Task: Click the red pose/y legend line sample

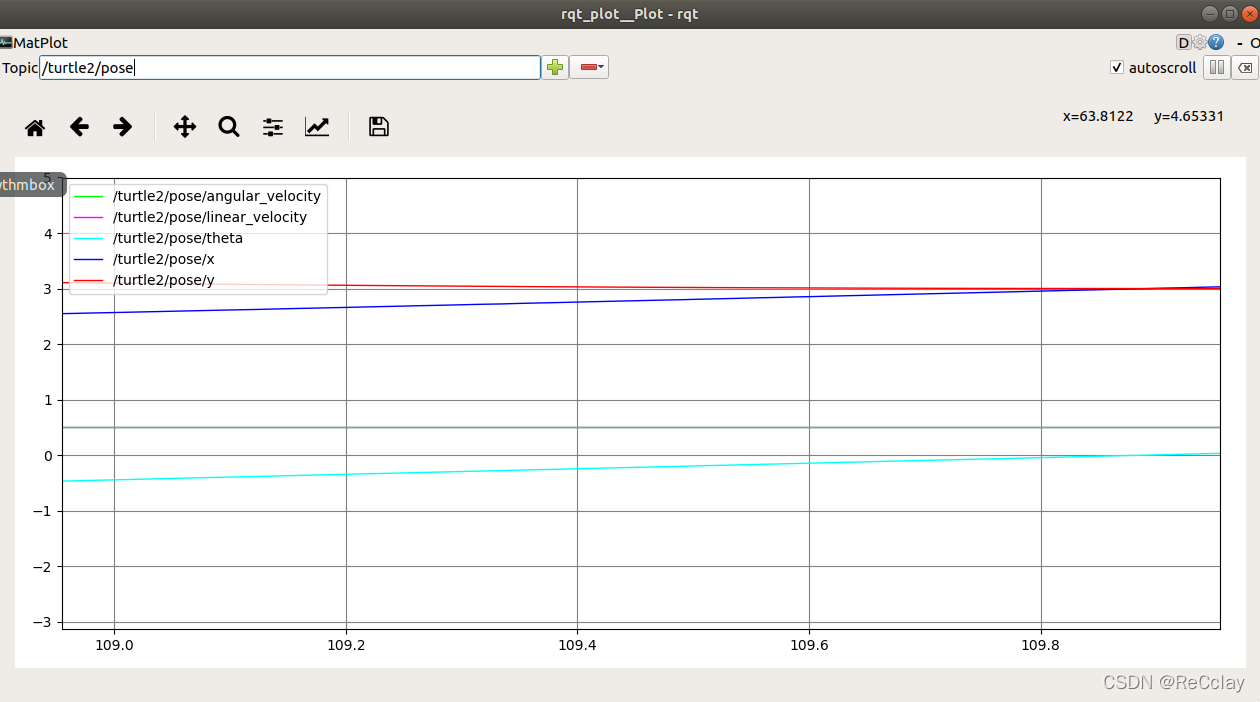Action: [89, 280]
